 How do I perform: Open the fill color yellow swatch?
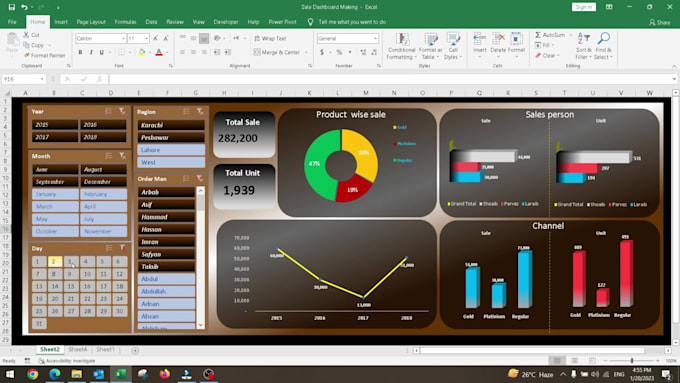[142, 52]
